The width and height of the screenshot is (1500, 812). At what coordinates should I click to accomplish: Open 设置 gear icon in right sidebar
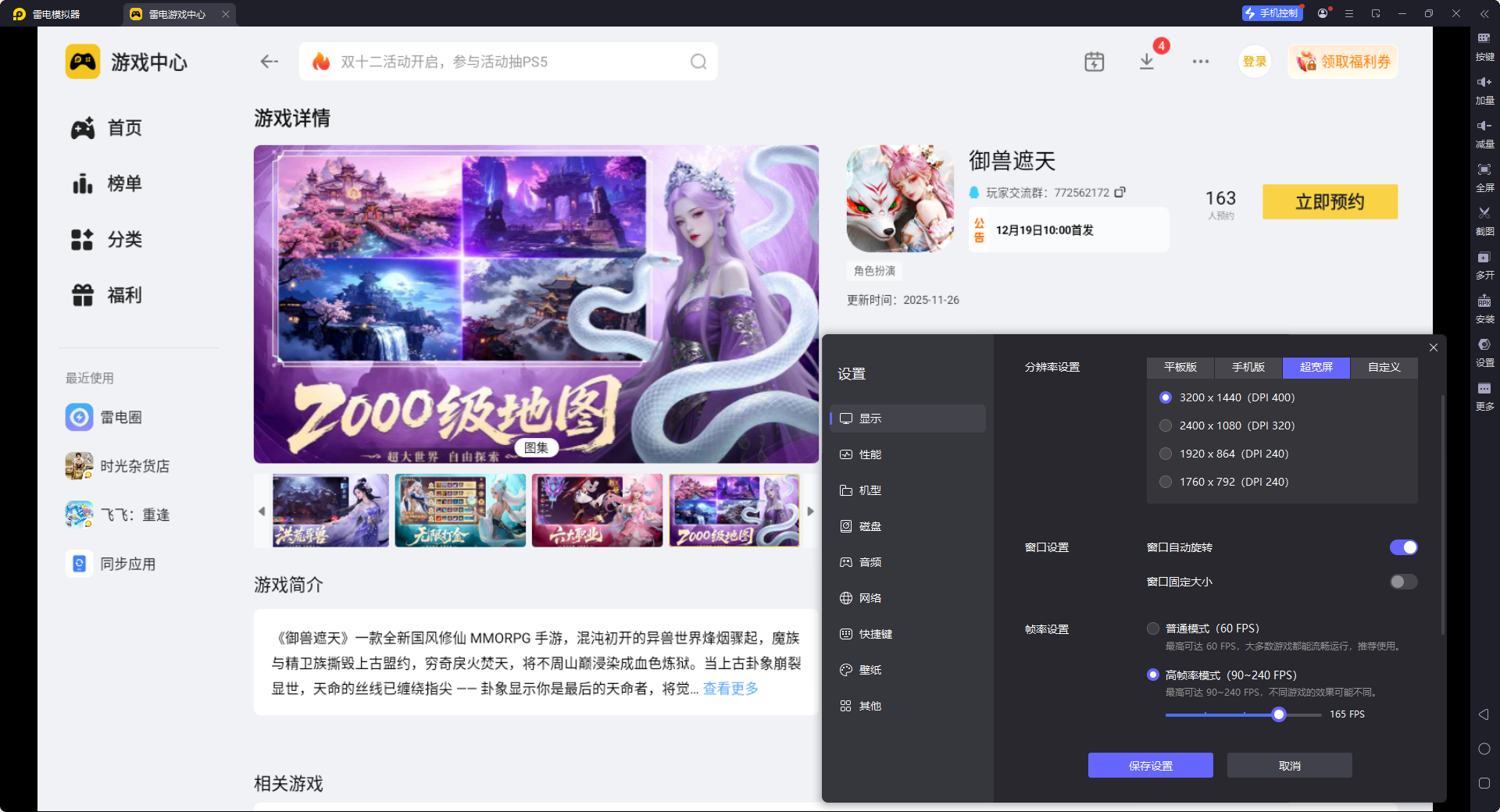point(1484,351)
